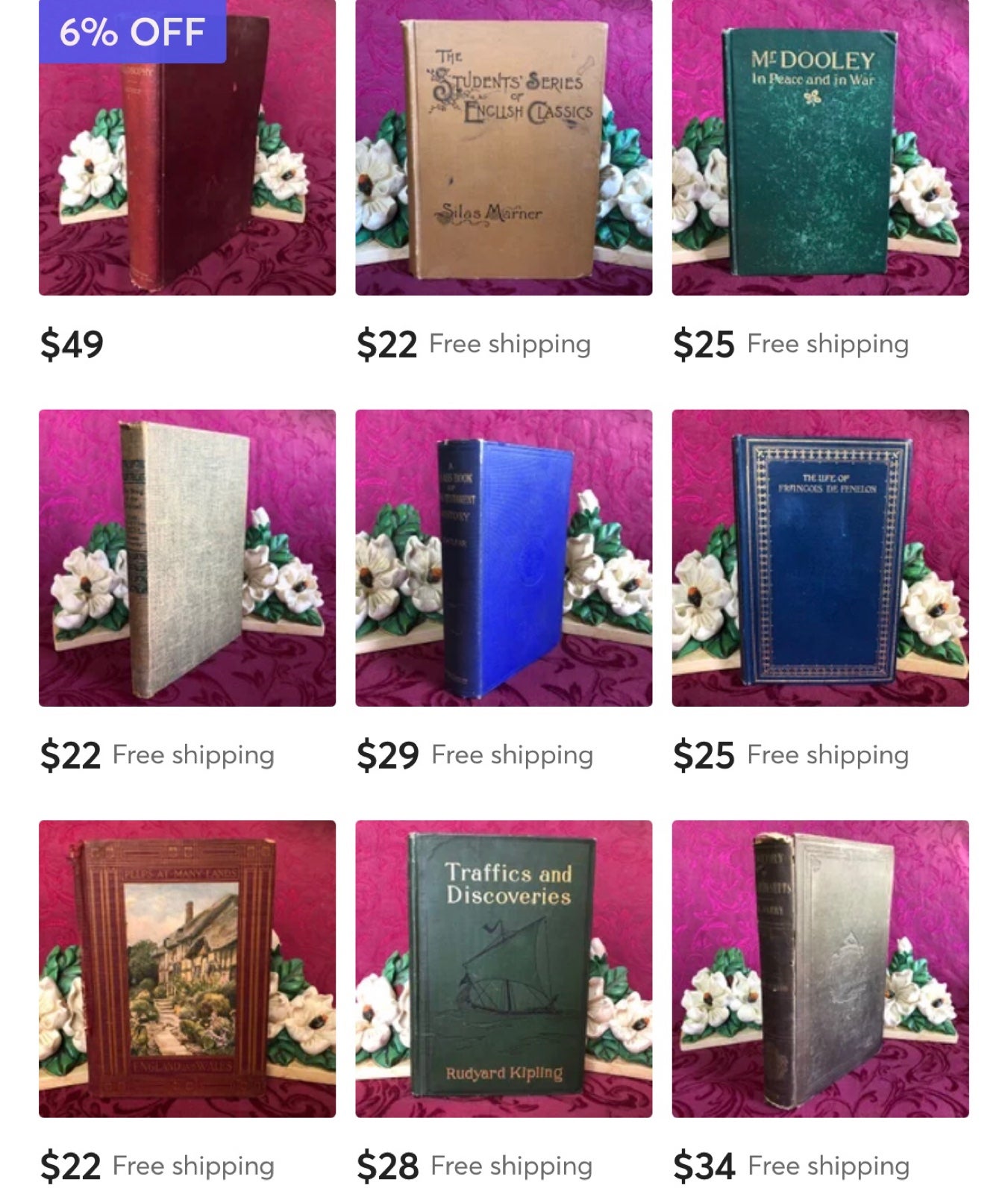
Task: Open the gray cloth book listing
Action: [x=187, y=557]
